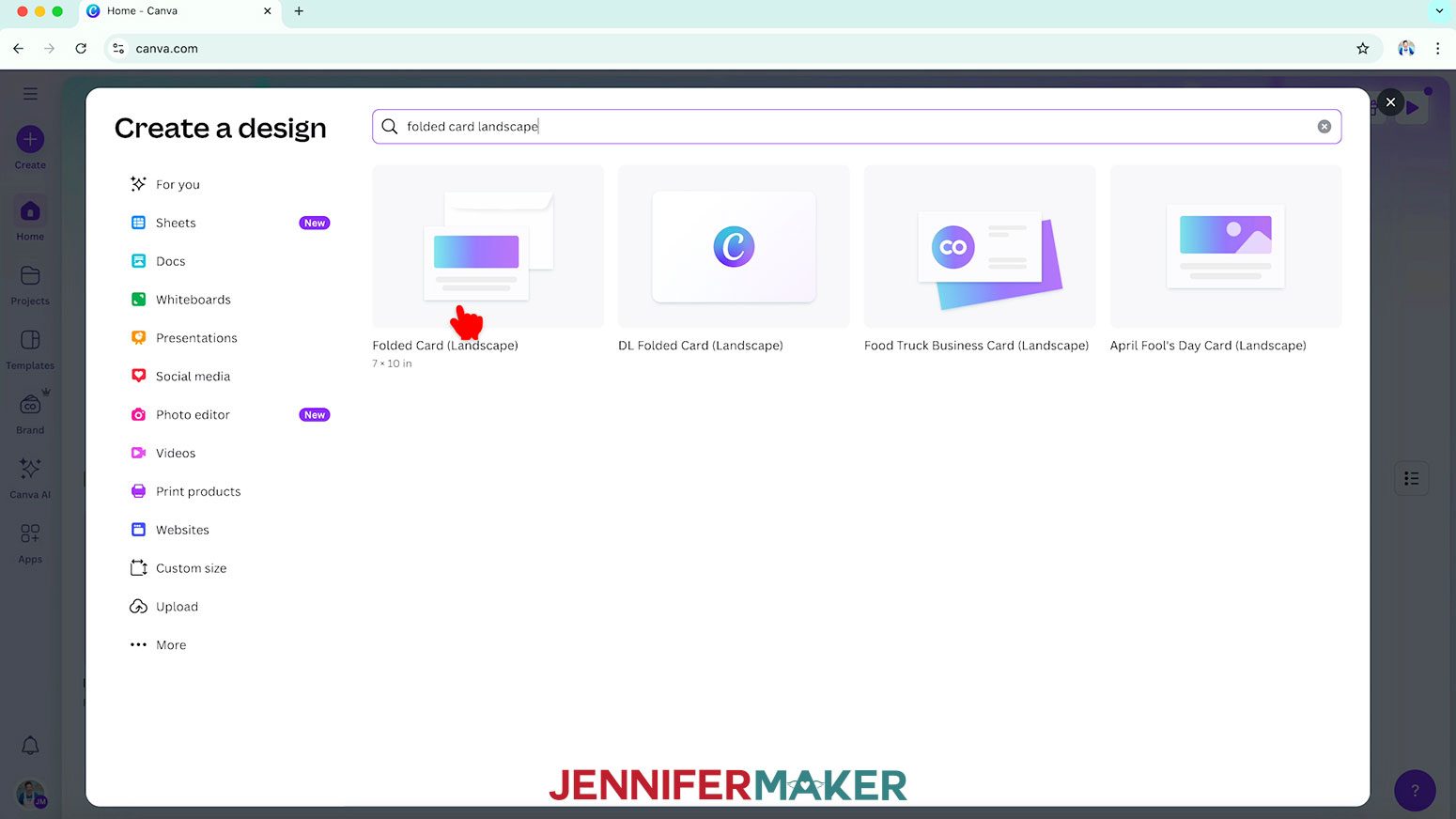Click the Custom size frame icon
Screen dimensions: 1456x819
point(138,569)
